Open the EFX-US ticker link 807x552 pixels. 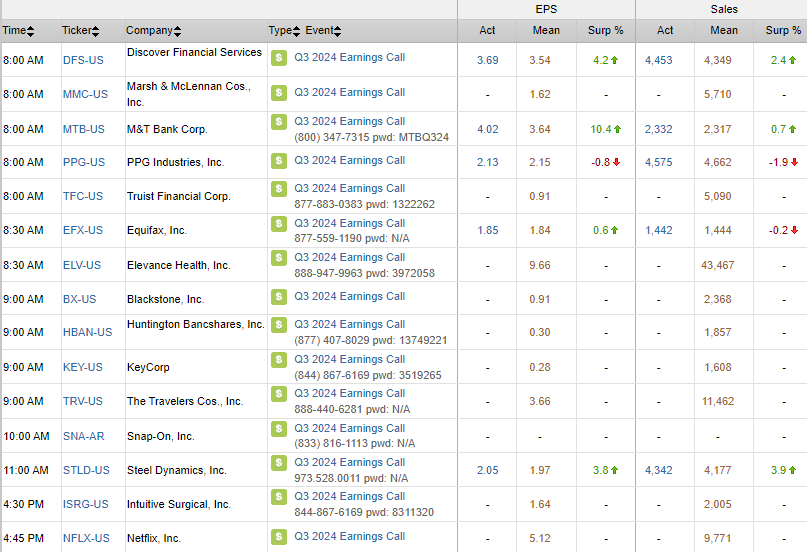(x=83, y=230)
